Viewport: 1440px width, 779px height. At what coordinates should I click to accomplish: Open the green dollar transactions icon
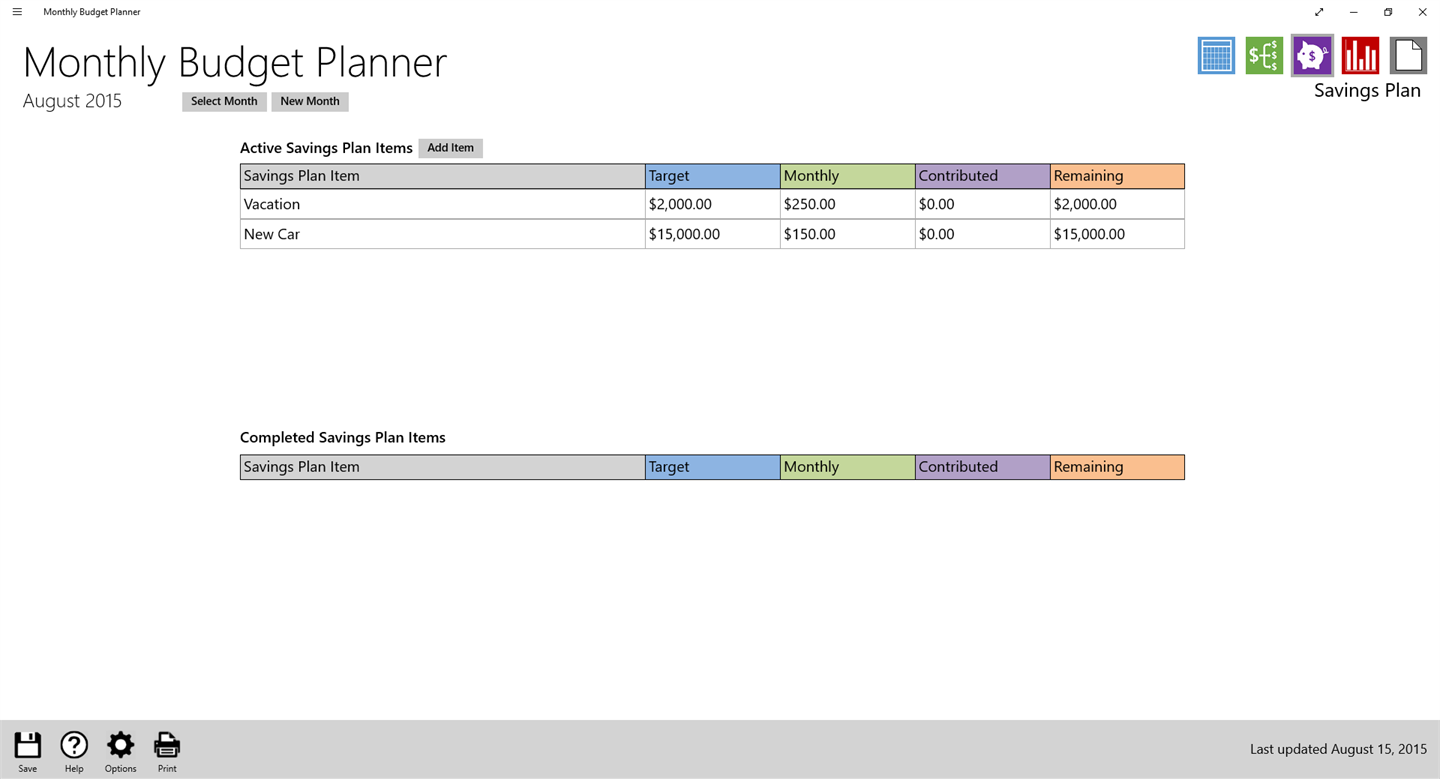click(x=1264, y=56)
